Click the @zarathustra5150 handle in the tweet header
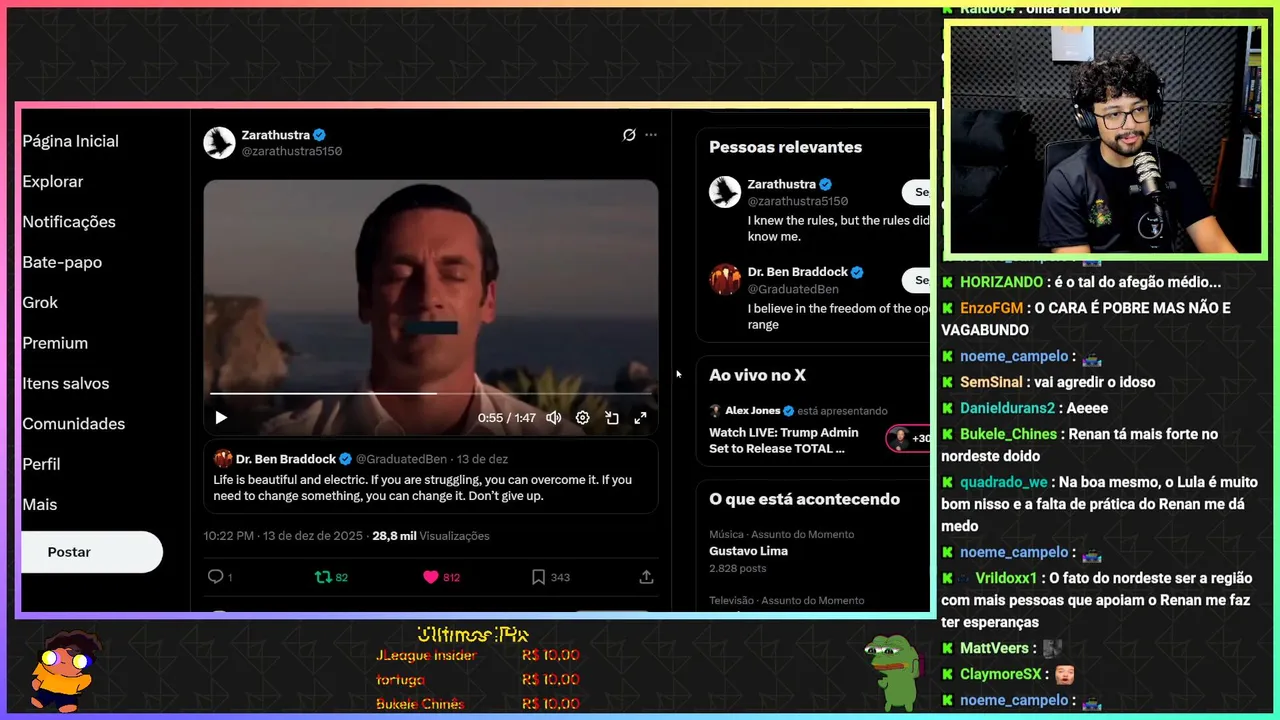The width and height of the screenshot is (1280, 720). tap(292, 152)
